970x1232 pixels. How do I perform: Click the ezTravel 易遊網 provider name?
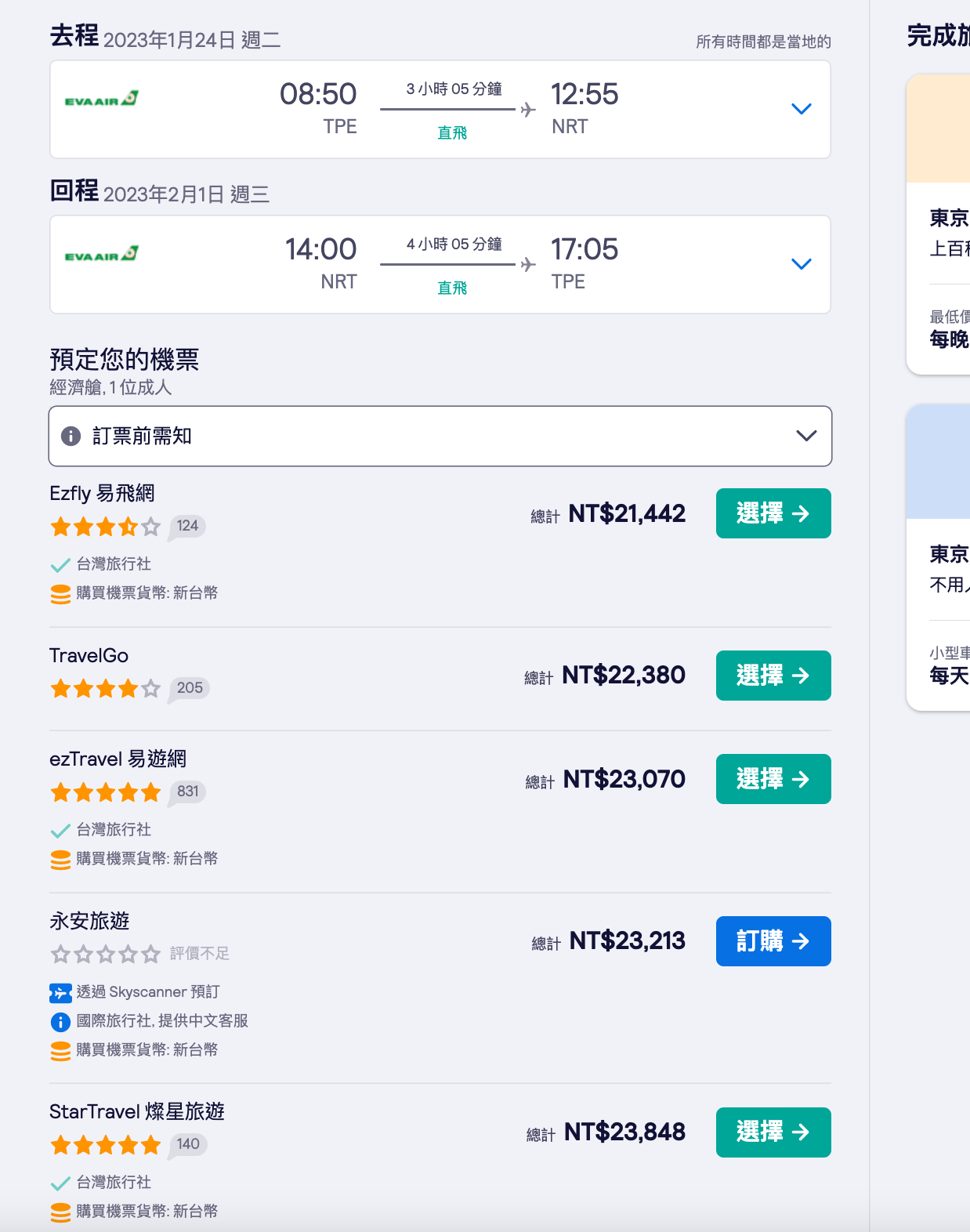pos(118,759)
